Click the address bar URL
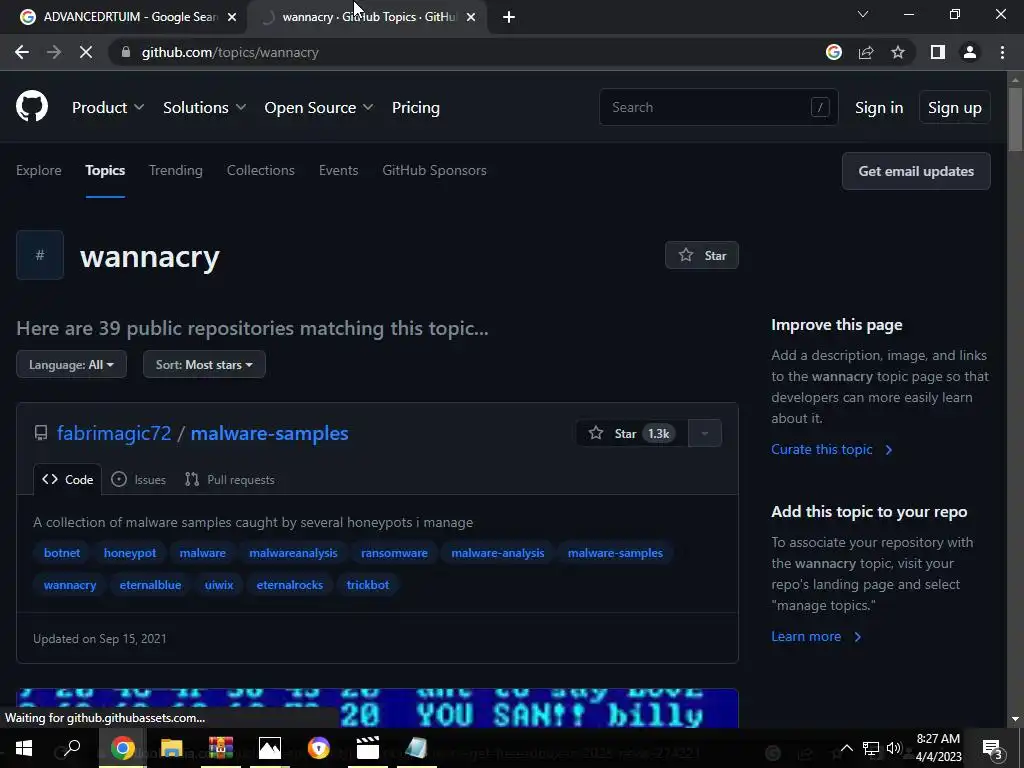Viewport: 1024px width, 768px height. 230,52
